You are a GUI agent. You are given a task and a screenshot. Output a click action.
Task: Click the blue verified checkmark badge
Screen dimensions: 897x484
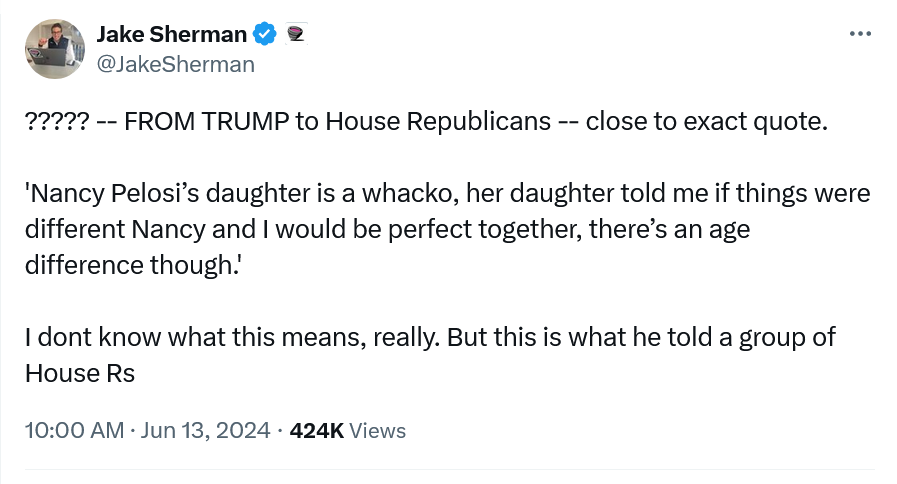click(x=265, y=34)
